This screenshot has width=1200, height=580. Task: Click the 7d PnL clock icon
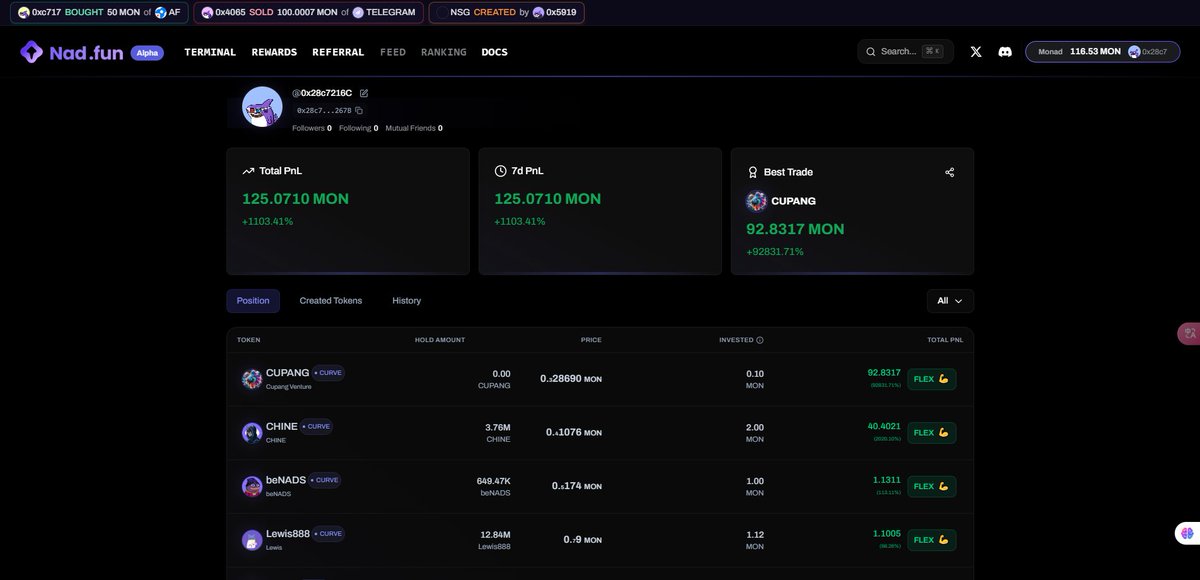click(x=500, y=171)
